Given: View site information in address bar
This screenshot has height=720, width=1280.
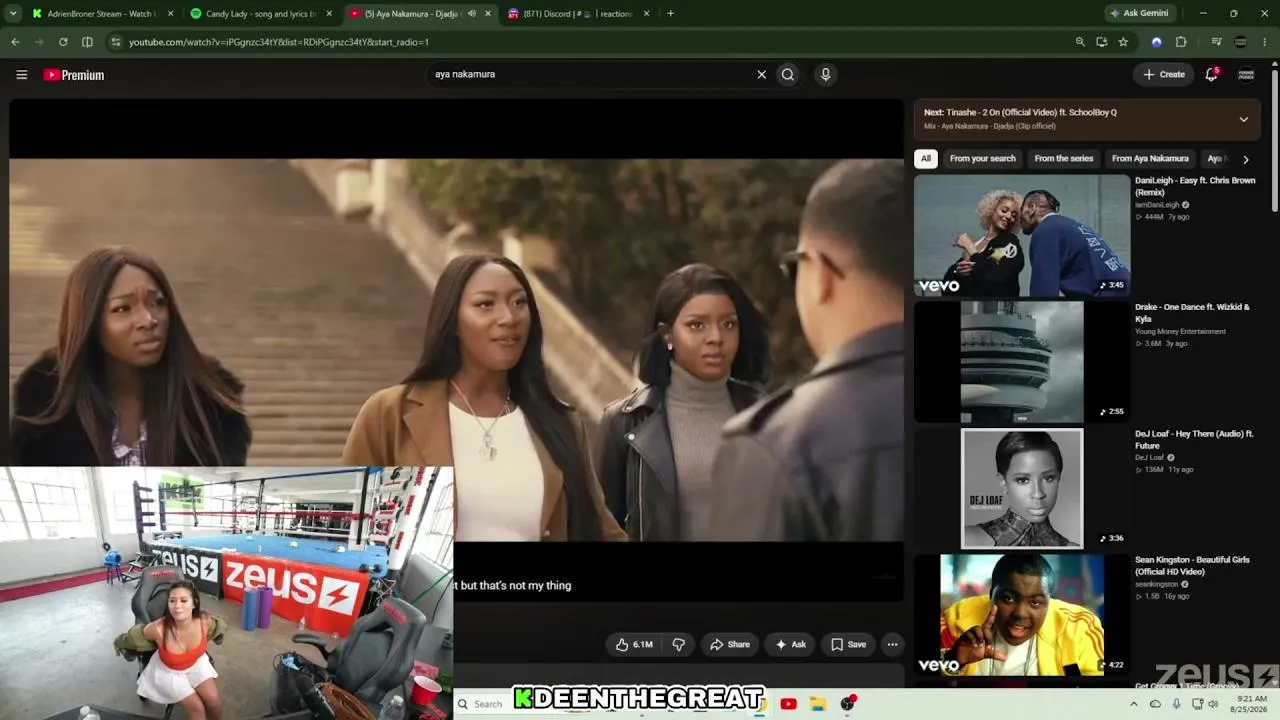Looking at the screenshot, I should pos(116,42).
